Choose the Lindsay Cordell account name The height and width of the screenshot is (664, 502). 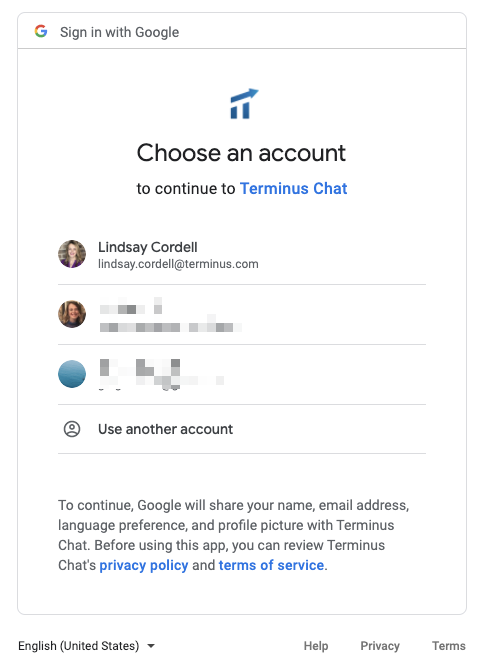(148, 247)
